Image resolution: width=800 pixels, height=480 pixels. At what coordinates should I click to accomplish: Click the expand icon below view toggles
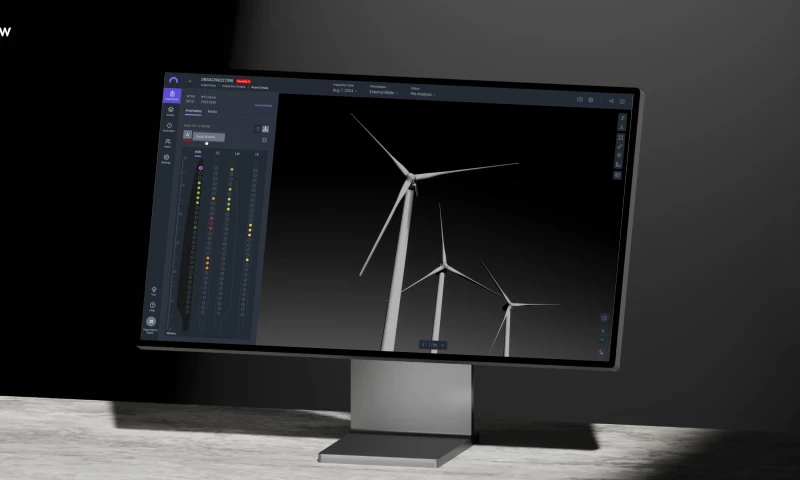[264, 140]
